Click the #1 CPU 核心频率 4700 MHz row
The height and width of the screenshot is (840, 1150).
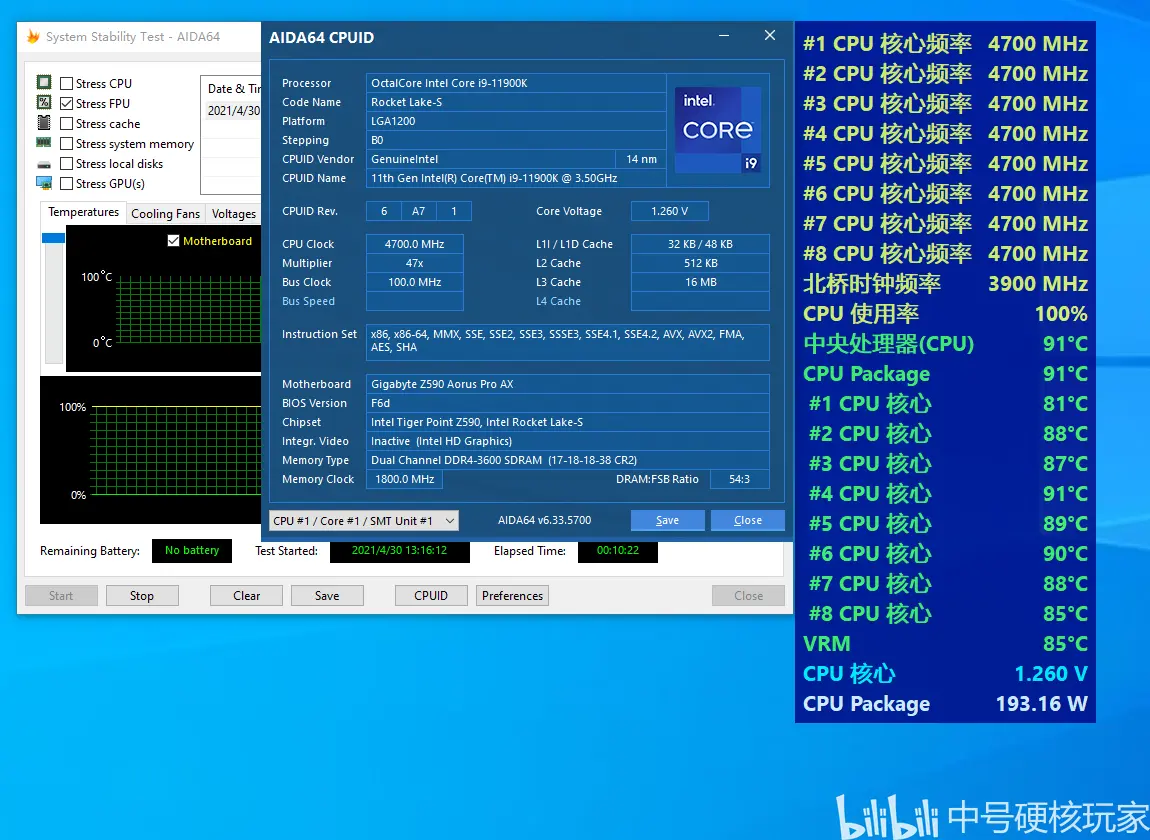[x=945, y=44]
